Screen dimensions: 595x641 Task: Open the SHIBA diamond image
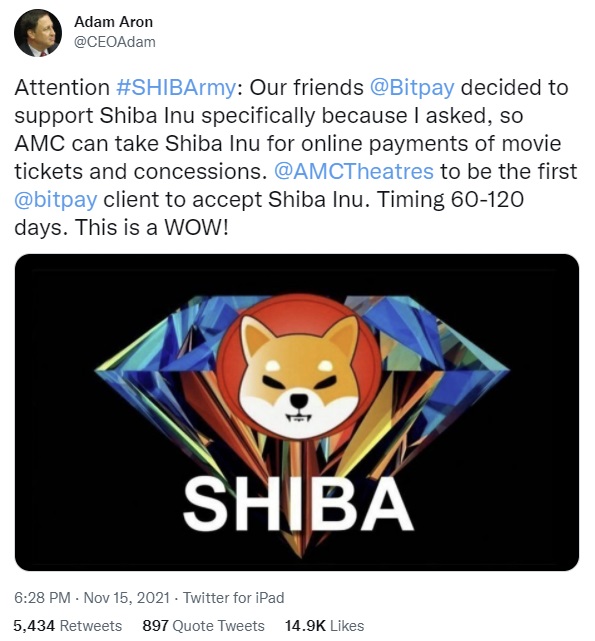tap(297, 412)
